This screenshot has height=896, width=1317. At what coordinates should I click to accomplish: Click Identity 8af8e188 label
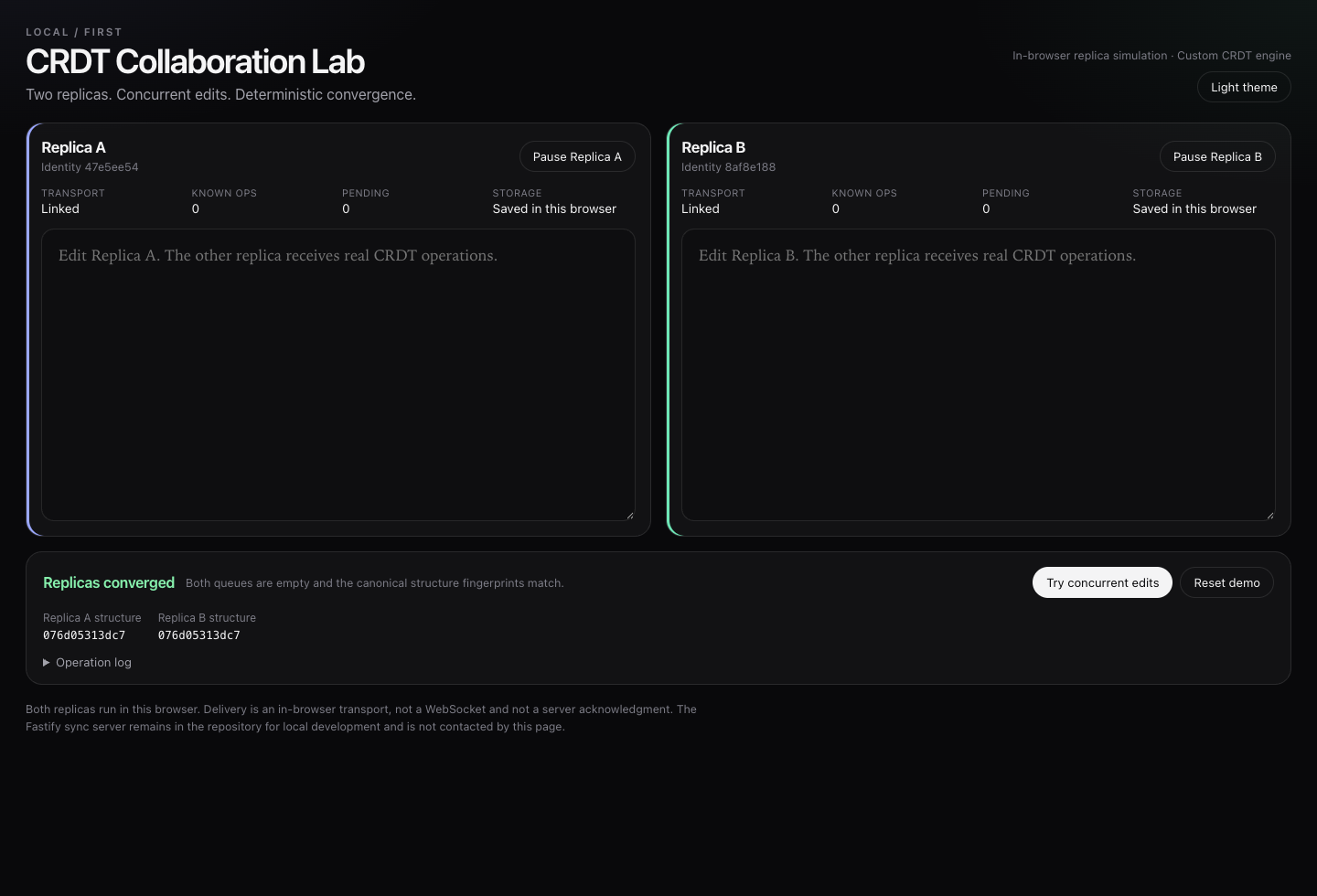click(728, 167)
